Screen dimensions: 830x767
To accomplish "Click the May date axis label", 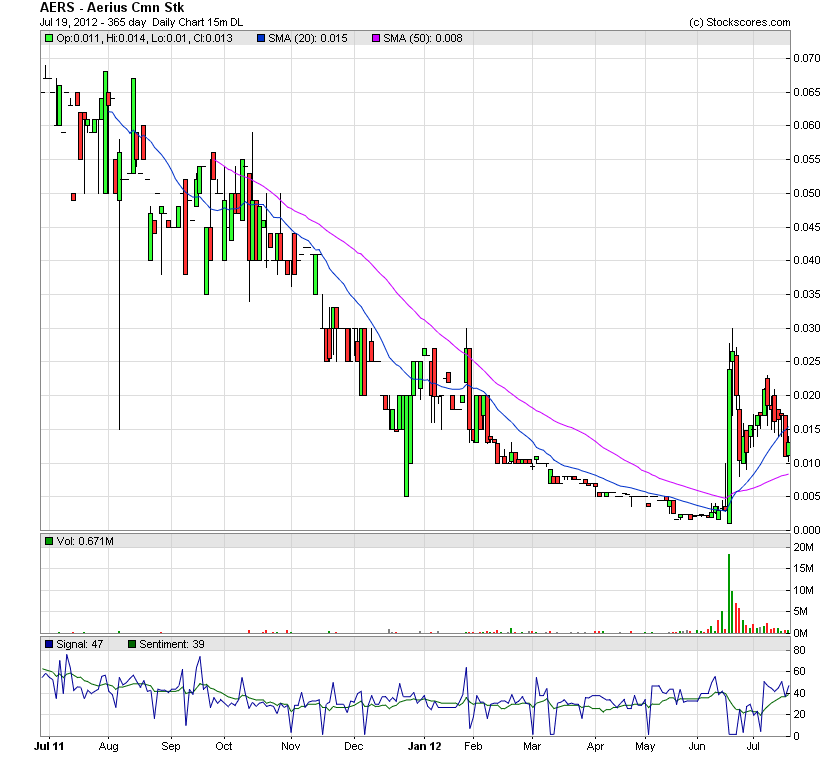I will pyautogui.click(x=645, y=746).
